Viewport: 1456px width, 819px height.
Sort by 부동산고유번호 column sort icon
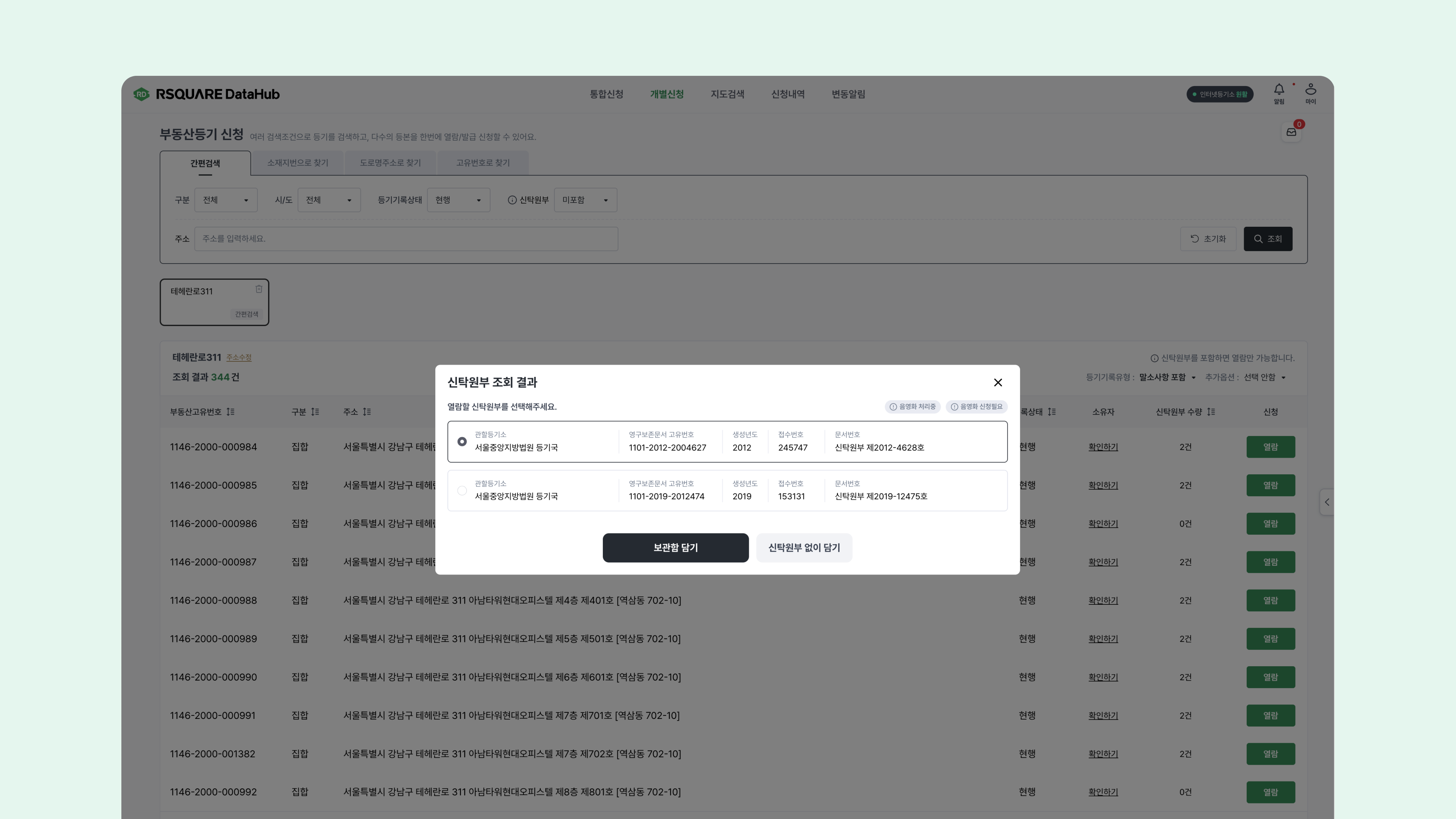[230, 412]
